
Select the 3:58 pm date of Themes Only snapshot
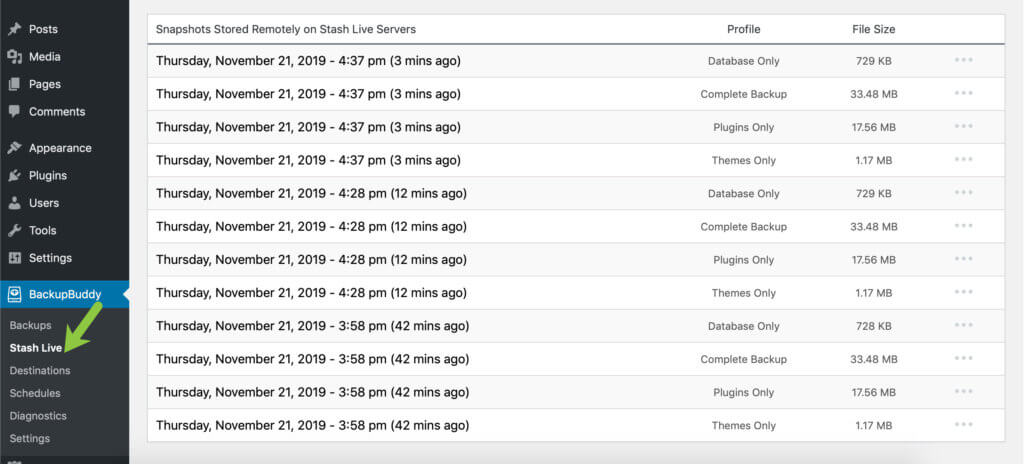(312, 425)
